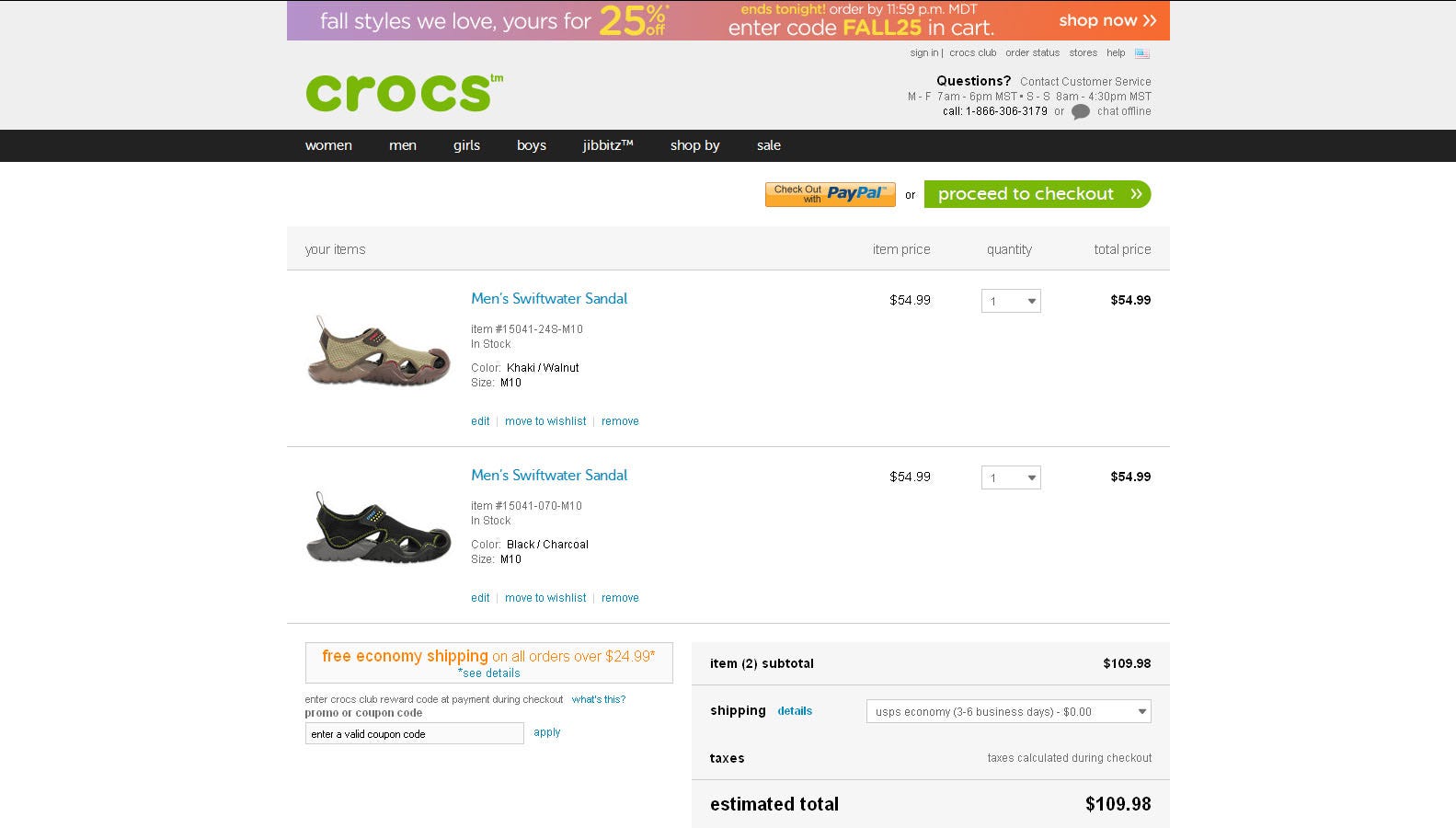Screen dimensions: 1456x828
Task: Open the stores link
Action: [x=1083, y=53]
